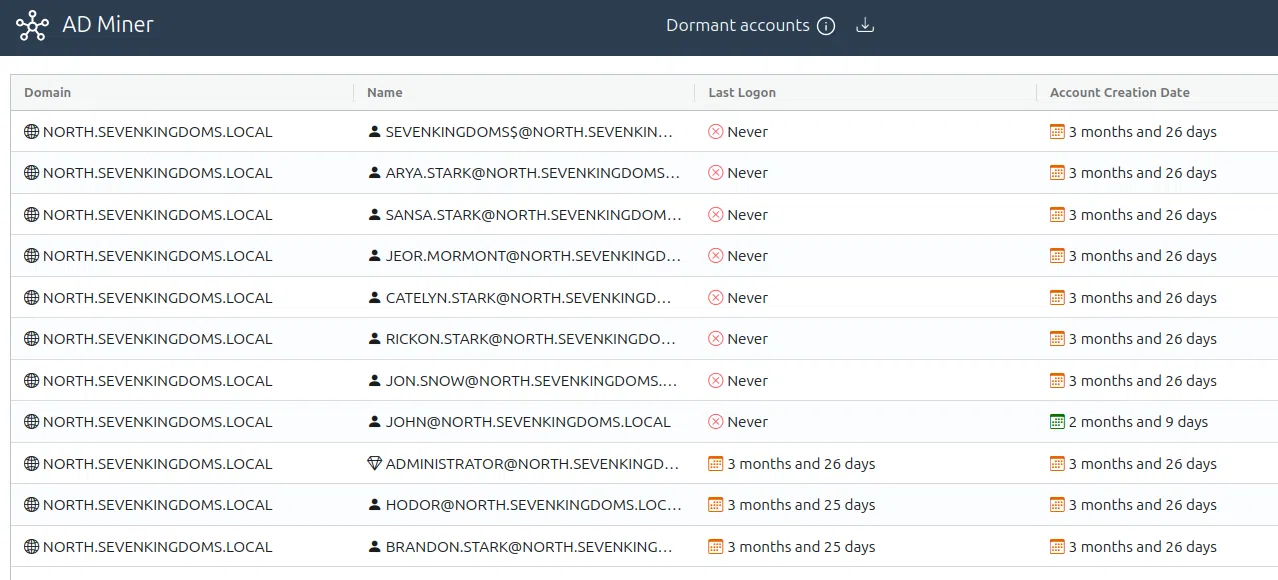The image size is (1278, 580).
Task: Click user icon beside RICKON.STARK
Action: click(375, 338)
